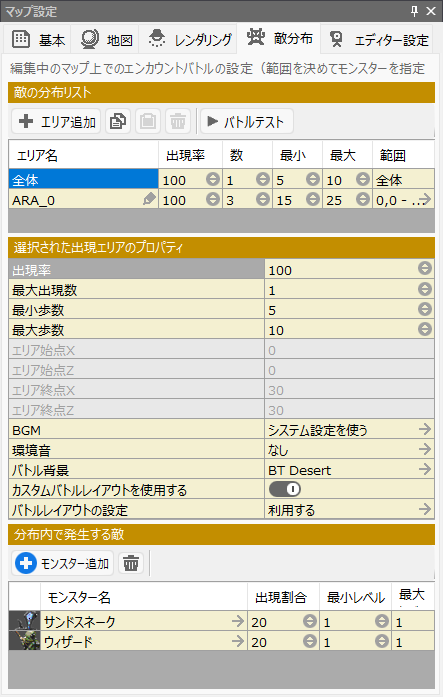Click the pencil icon on the ARA_0 row

pos(149,200)
